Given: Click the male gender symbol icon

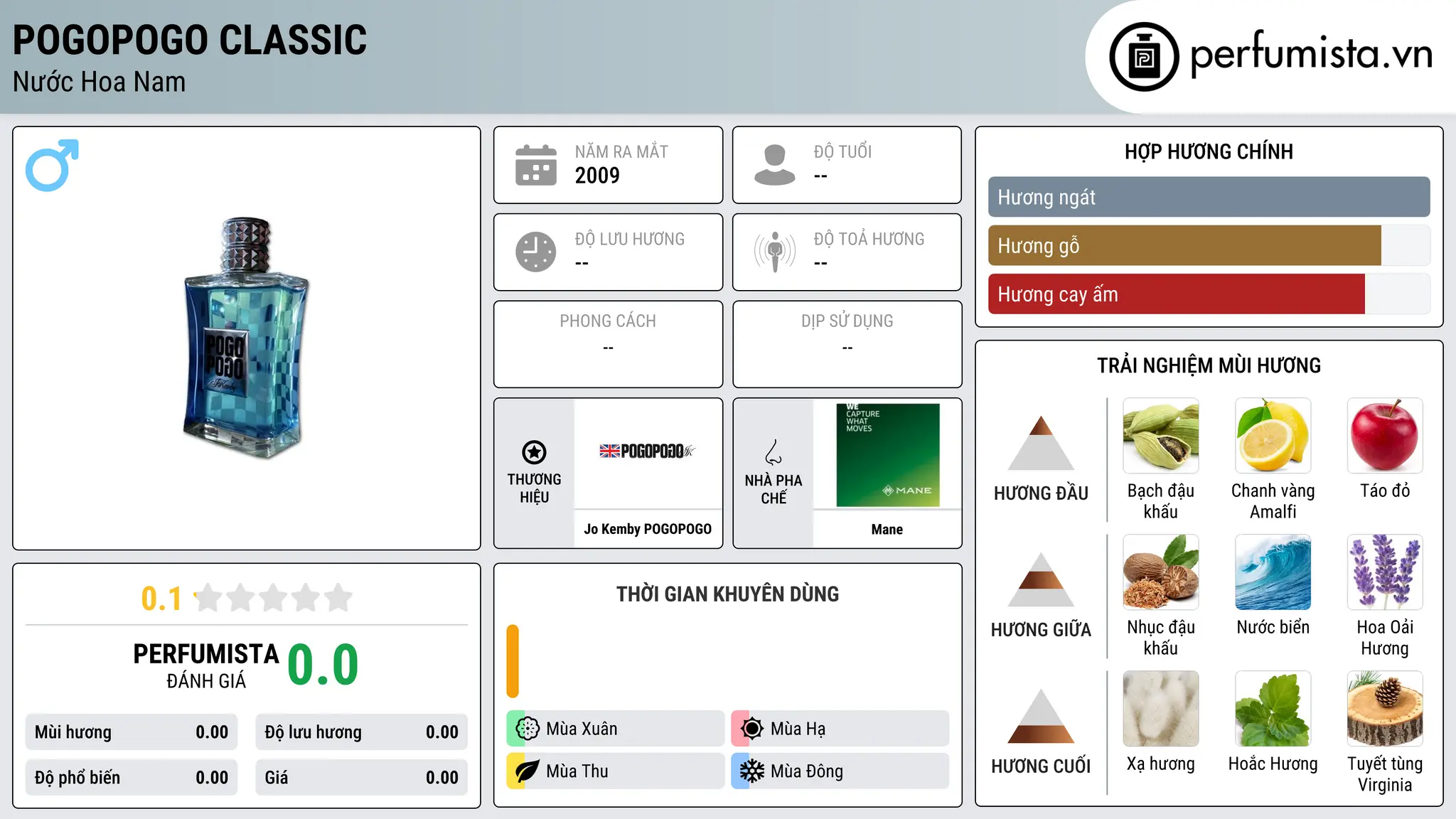Looking at the screenshot, I should 52,166.
